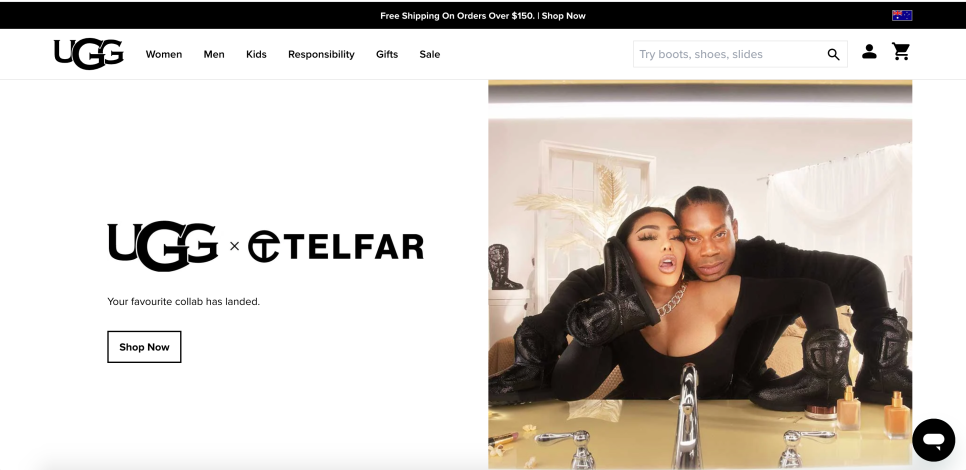Open the shopping cart icon

click(901, 52)
